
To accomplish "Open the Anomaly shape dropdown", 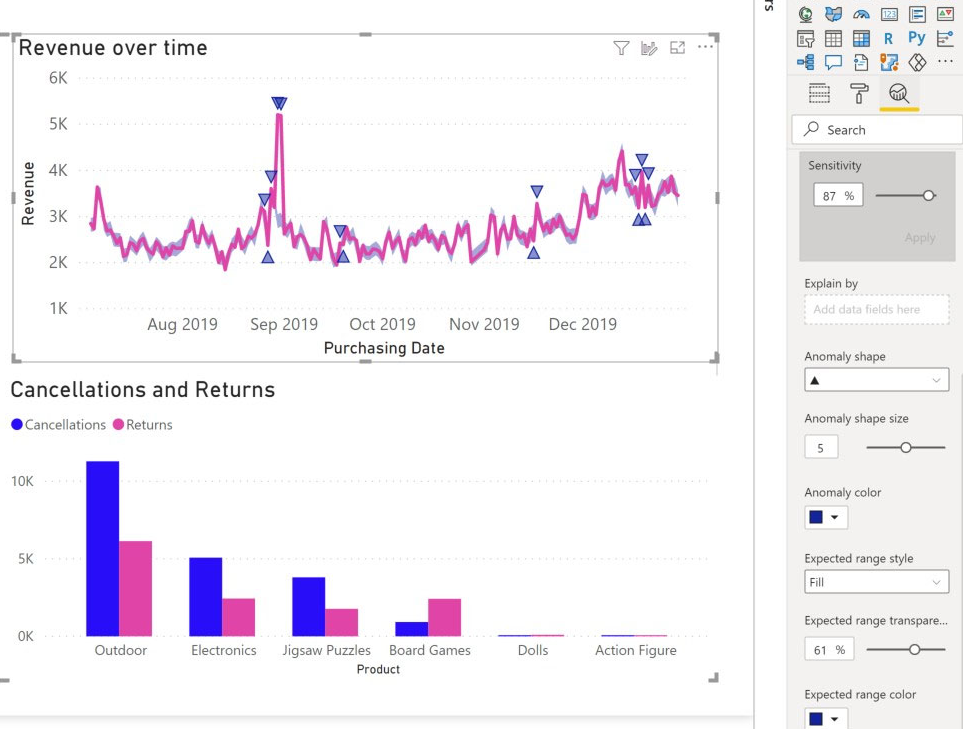I will [876, 380].
